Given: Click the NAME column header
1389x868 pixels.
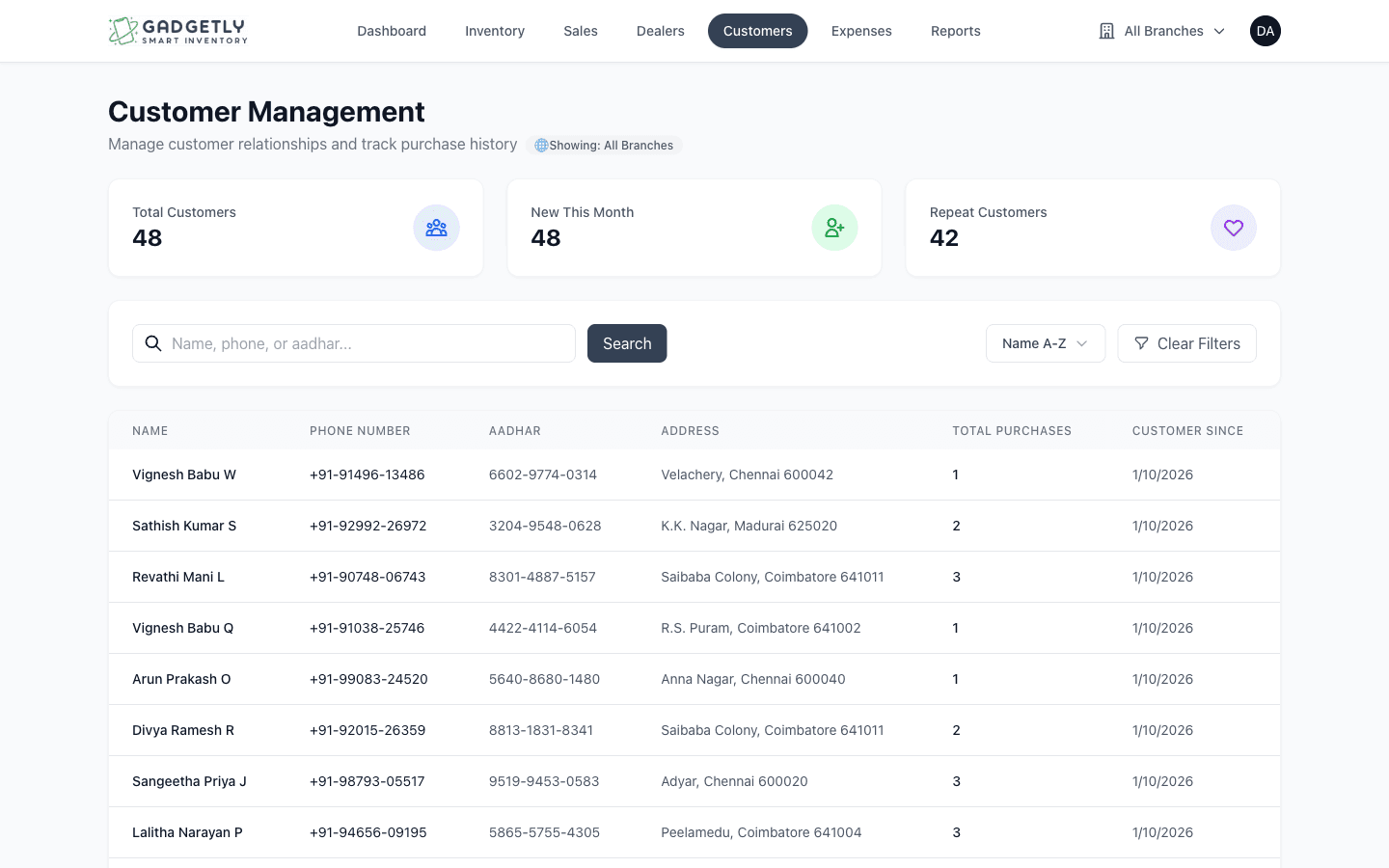Looking at the screenshot, I should pos(150,431).
